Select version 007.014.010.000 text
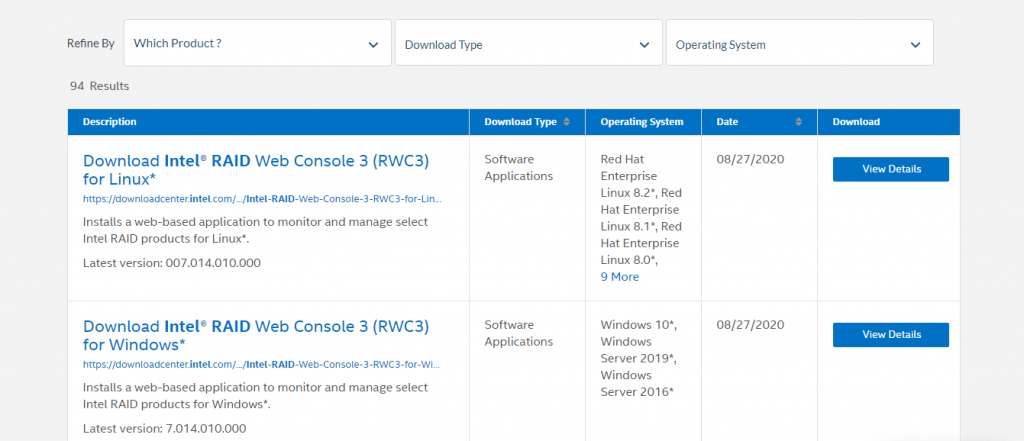This screenshot has height=441, width=1024. [x=212, y=263]
